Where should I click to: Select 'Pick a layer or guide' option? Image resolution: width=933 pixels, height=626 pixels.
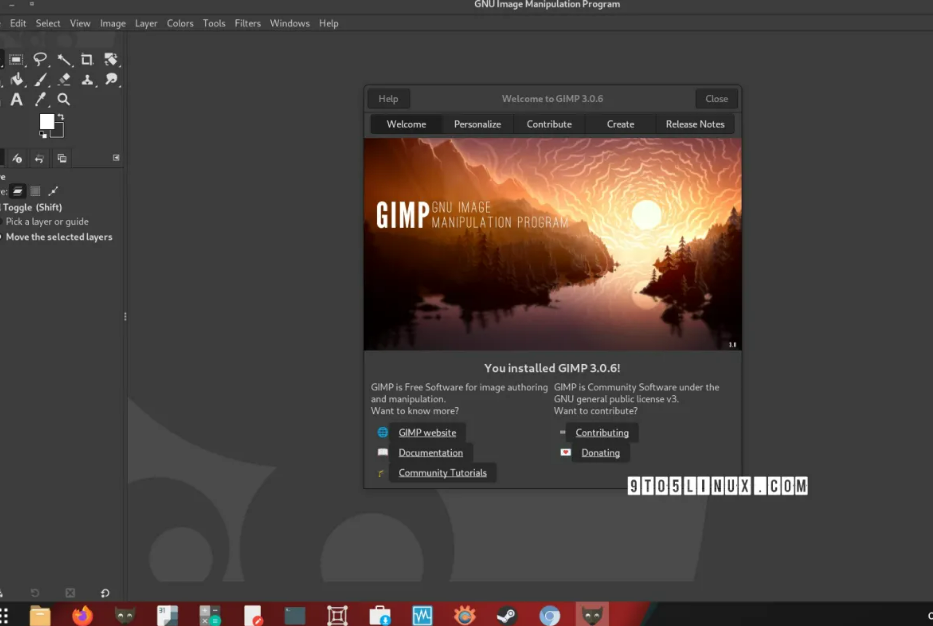coord(47,222)
